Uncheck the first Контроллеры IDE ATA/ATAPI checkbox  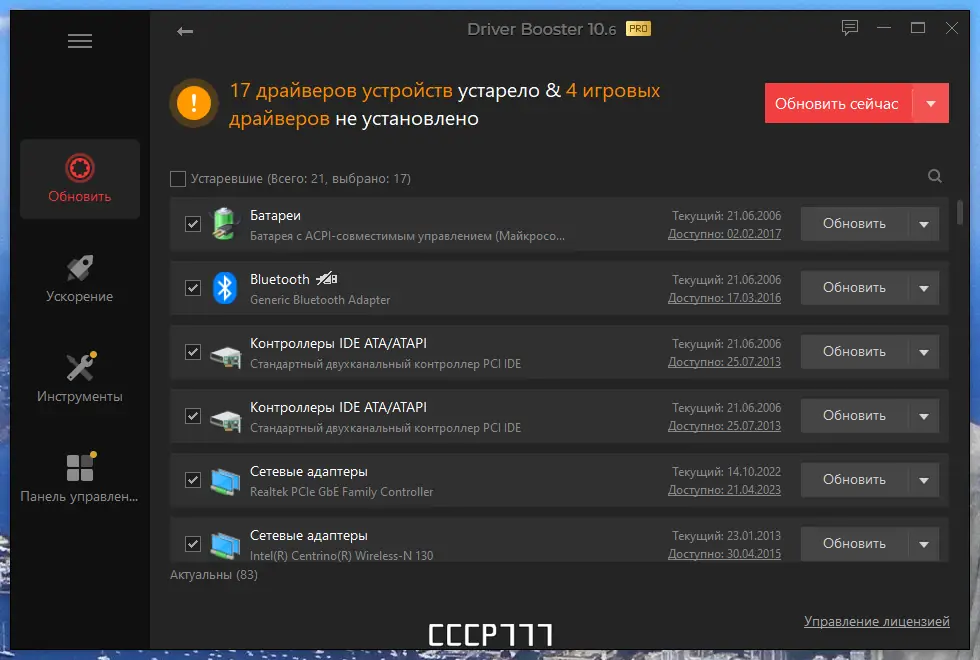coord(192,352)
